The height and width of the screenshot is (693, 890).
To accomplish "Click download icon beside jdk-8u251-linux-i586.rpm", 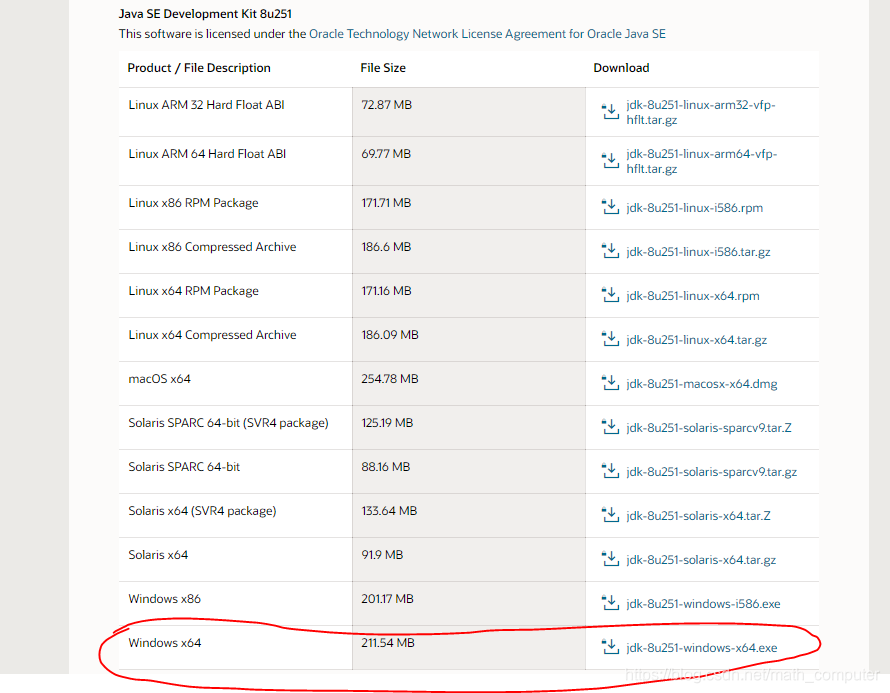I will coord(610,207).
